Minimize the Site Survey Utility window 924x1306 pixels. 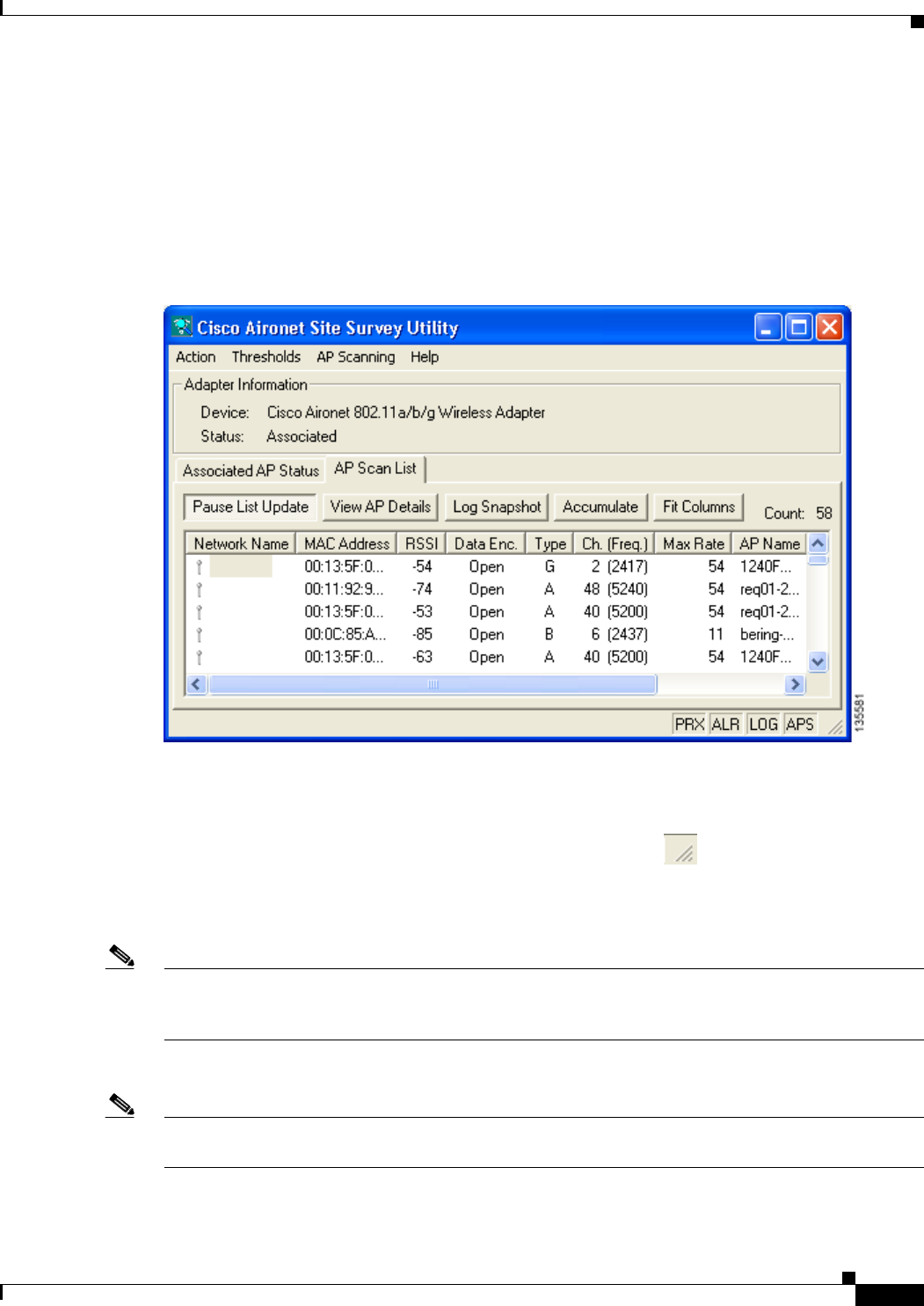click(768, 328)
